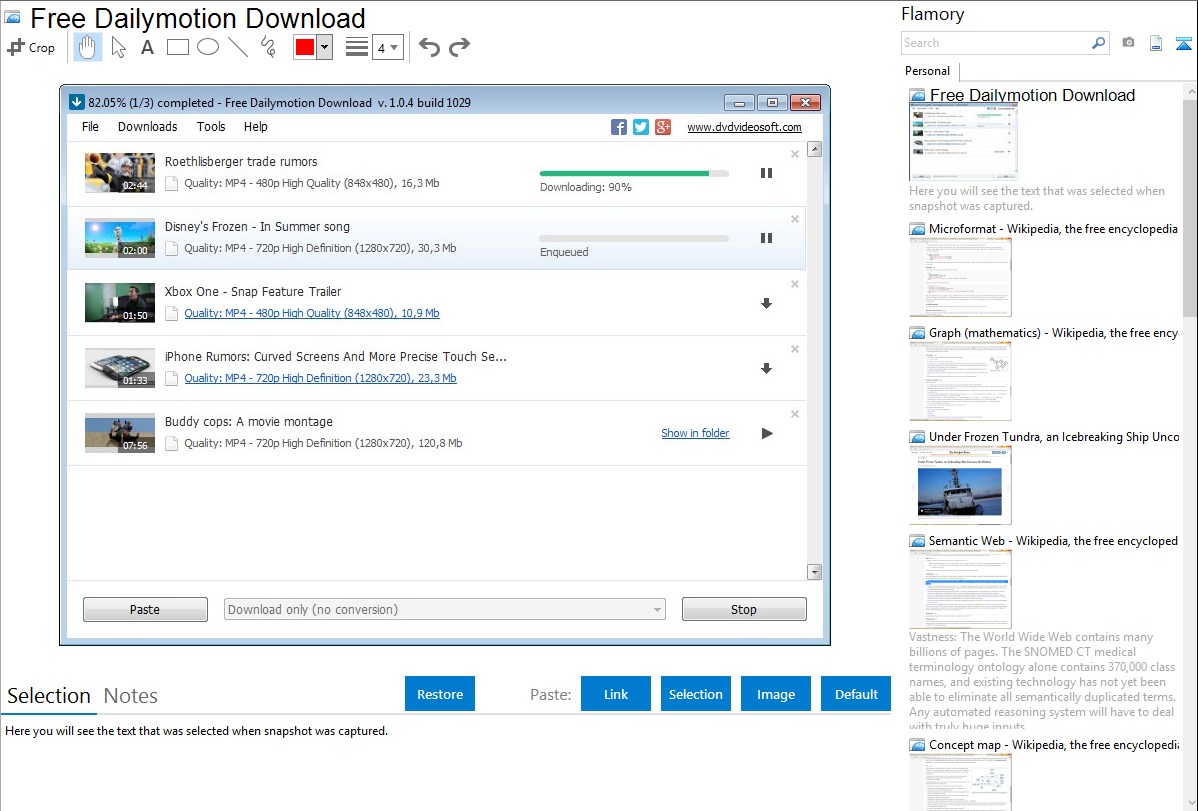Open the Downloads menu
The height and width of the screenshot is (811, 1198).
click(x=147, y=127)
